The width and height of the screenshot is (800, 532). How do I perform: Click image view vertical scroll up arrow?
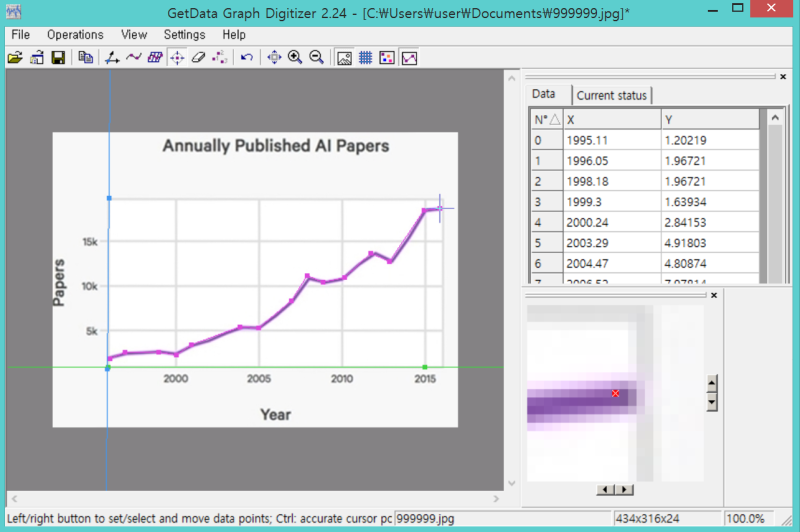tap(512, 78)
